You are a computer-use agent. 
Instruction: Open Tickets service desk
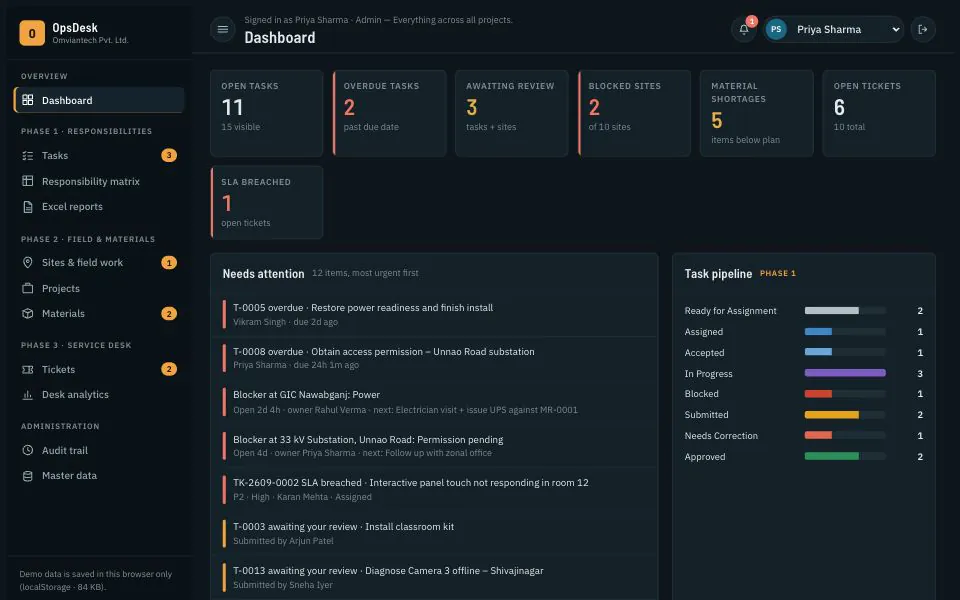99,370
